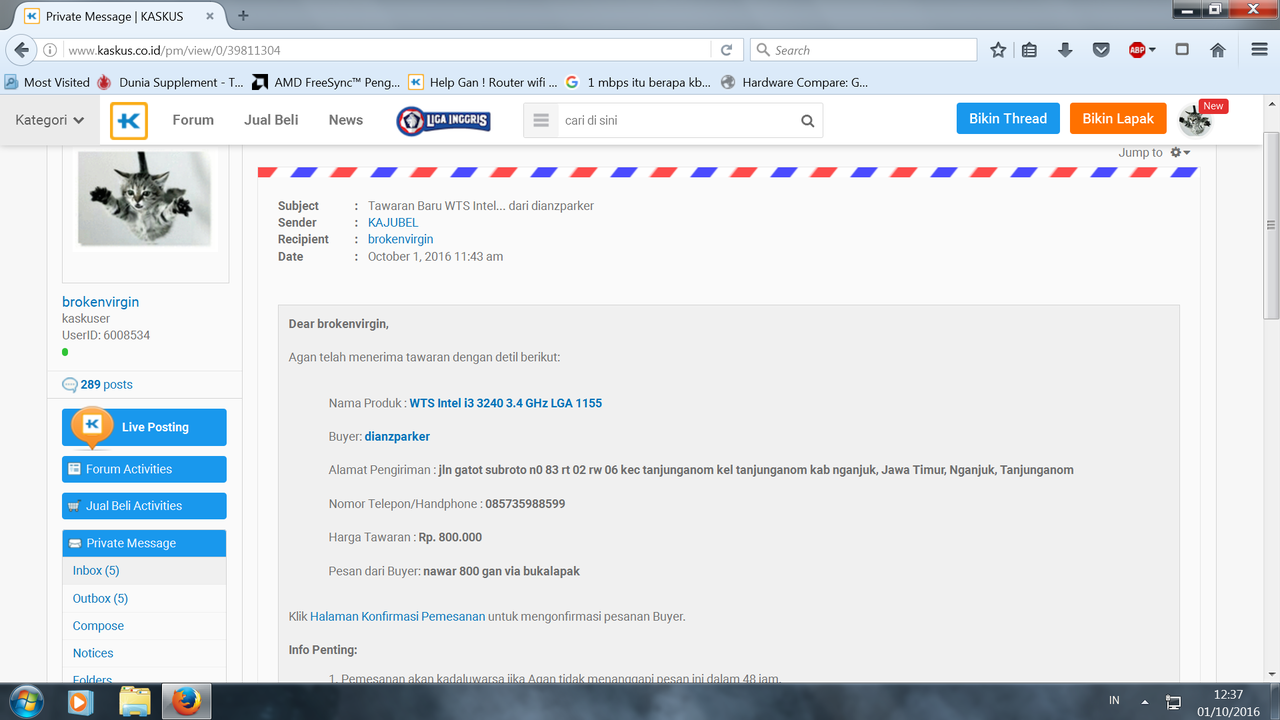
Task: Open the bookmarks library icon
Action: 1029,50
